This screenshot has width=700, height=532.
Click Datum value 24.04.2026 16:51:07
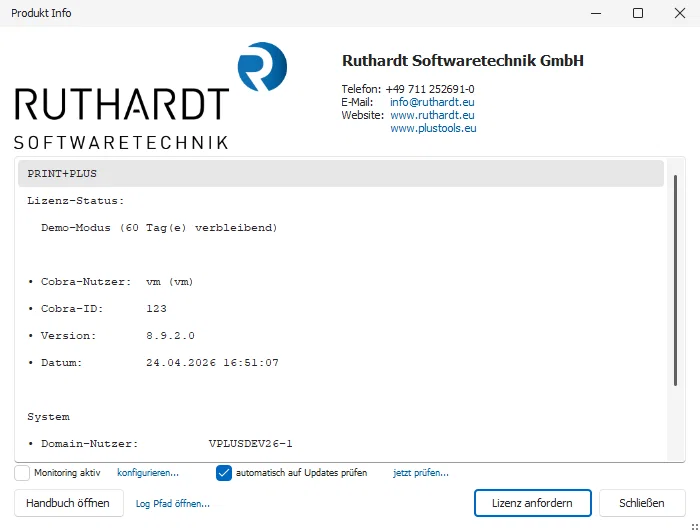(x=212, y=362)
